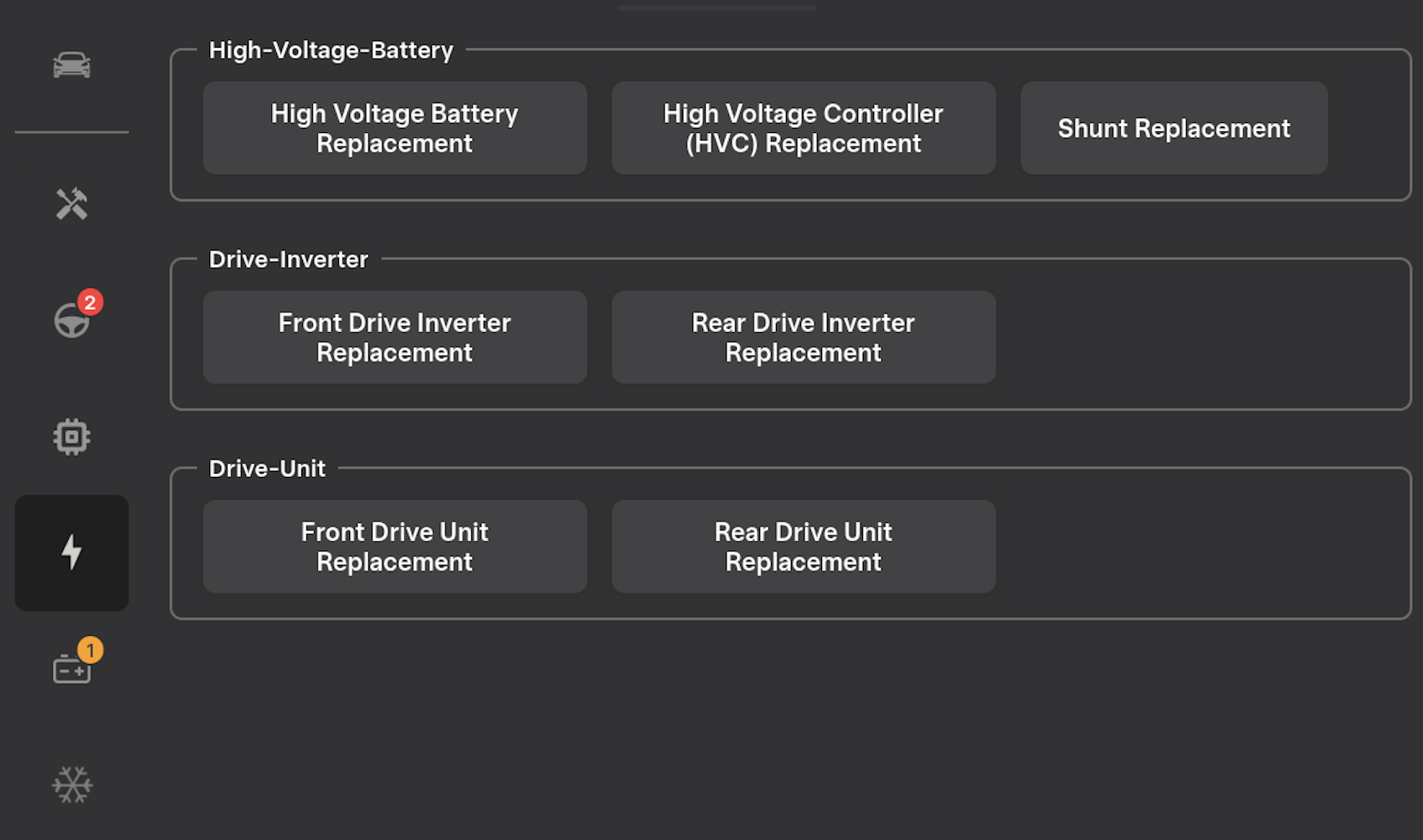This screenshot has height=840, width=1423.
Task: Click the Drive-Unit group heading
Action: [267, 469]
